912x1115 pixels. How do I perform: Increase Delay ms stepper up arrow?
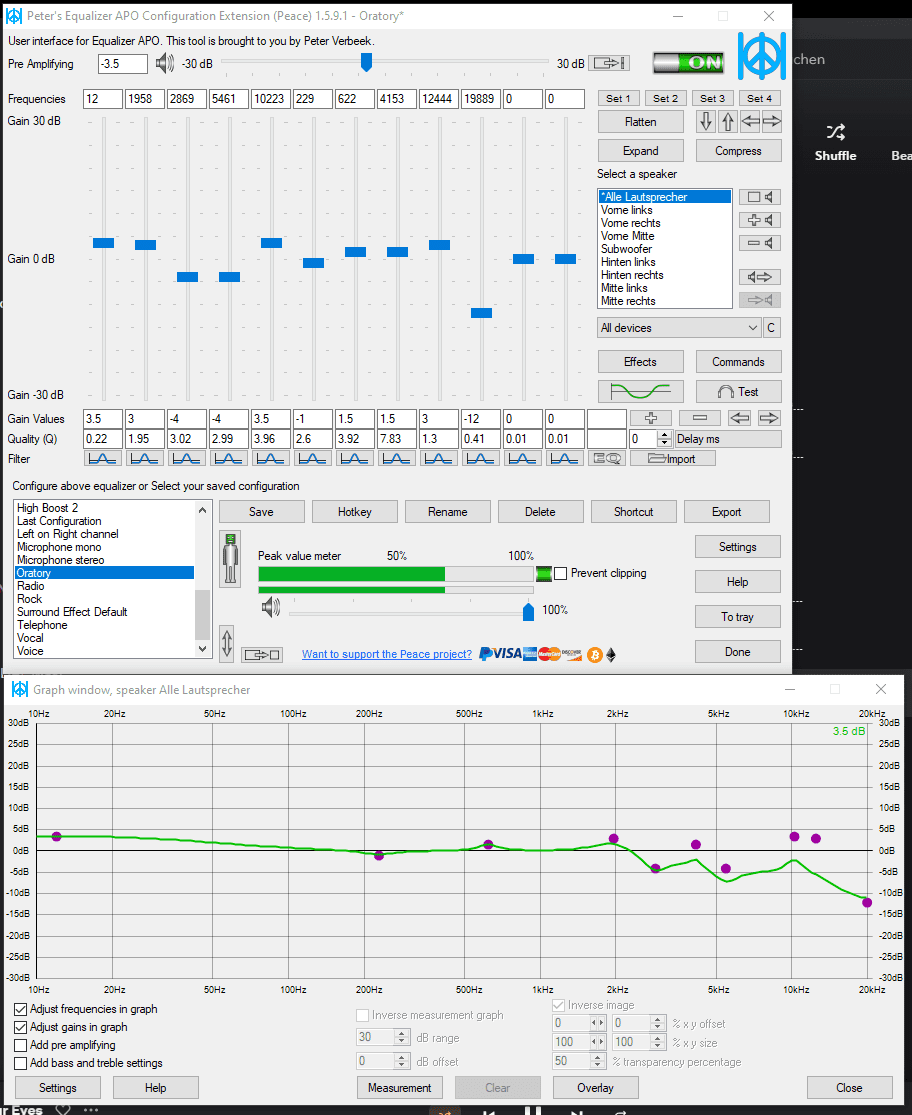[665, 434]
